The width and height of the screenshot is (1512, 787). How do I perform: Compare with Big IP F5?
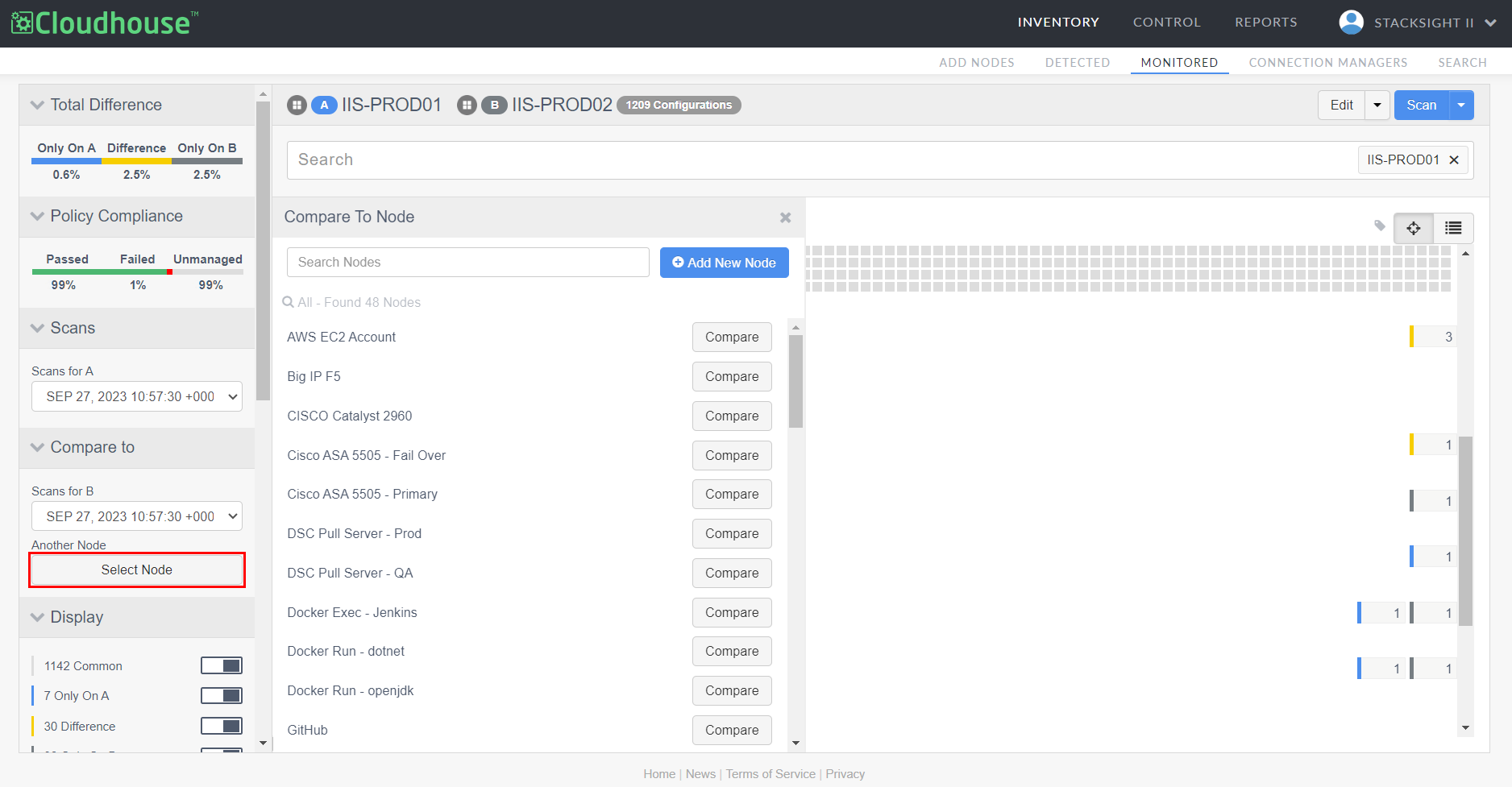pyautogui.click(x=732, y=376)
